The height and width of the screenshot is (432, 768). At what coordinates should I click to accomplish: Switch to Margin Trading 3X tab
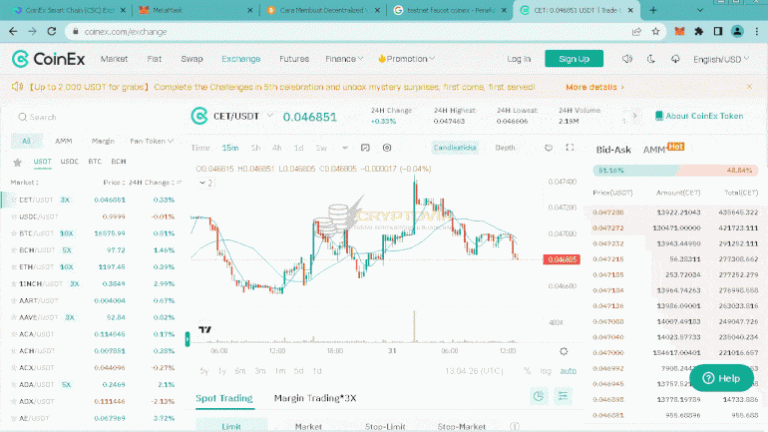click(314, 397)
